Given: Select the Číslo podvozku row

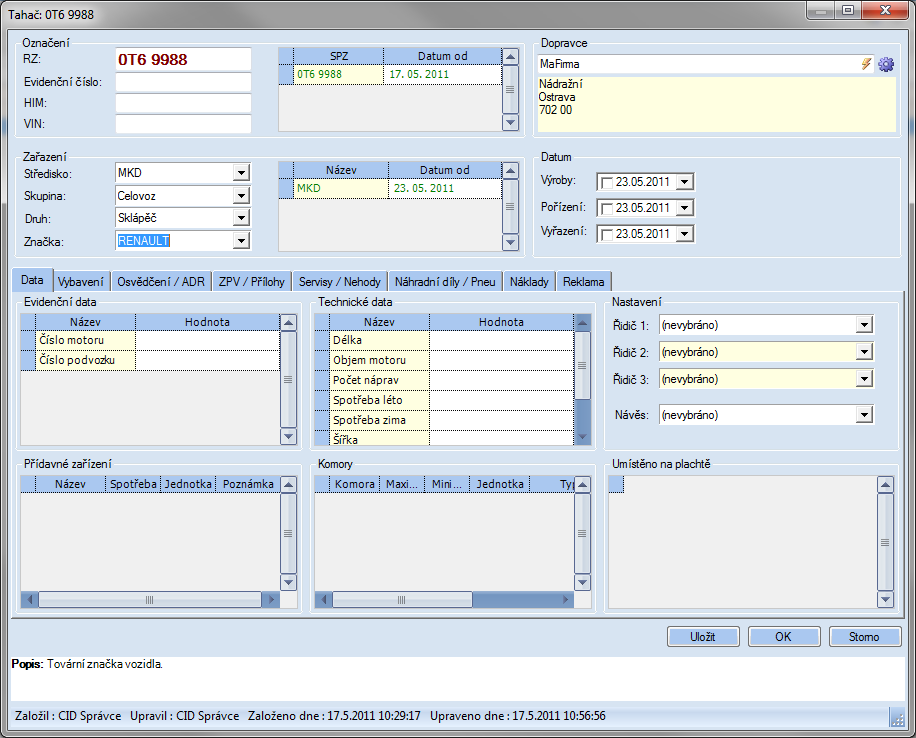Looking at the screenshot, I should 150,360.
